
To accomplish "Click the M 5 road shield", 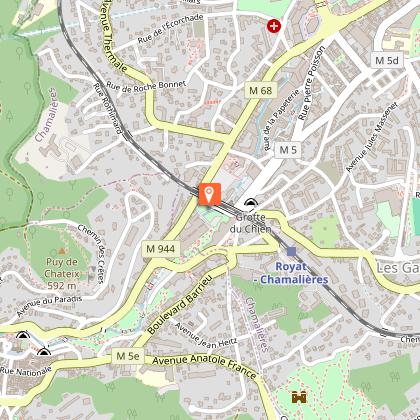I will [x=288, y=150].
